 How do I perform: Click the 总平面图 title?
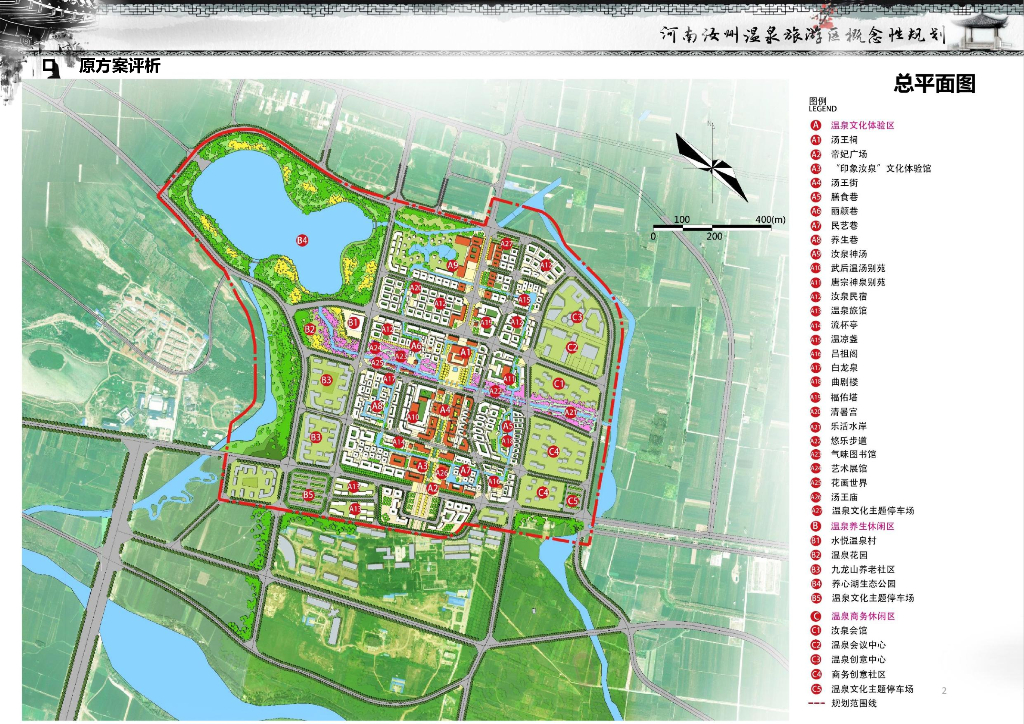click(x=935, y=84)
